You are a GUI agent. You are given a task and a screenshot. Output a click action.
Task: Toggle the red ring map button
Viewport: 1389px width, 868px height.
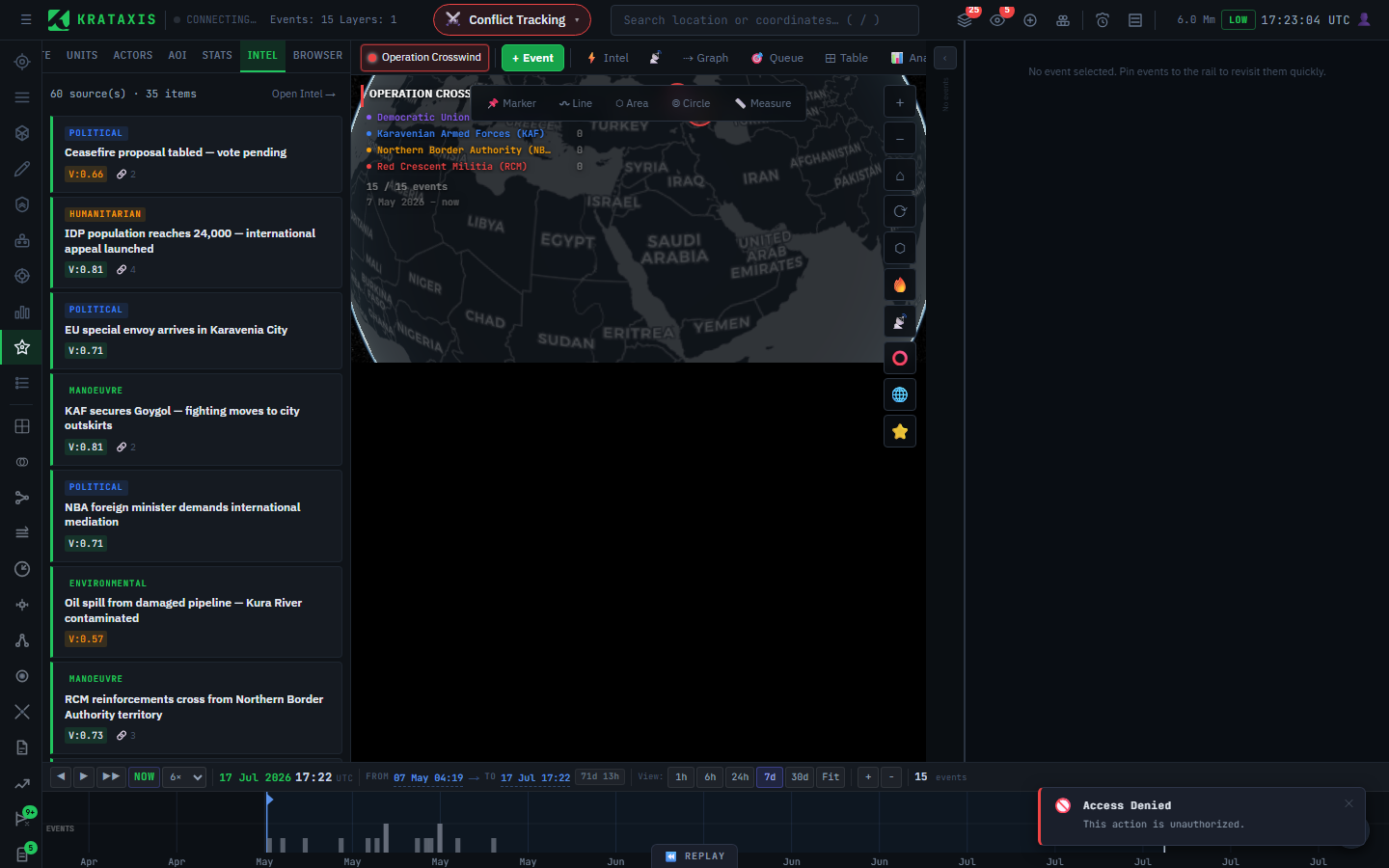[x=900, y=358]
